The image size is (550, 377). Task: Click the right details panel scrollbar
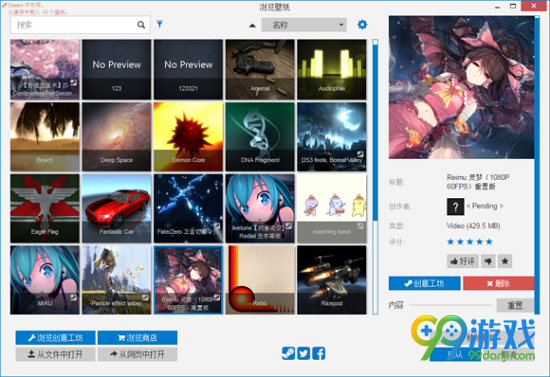click(x=537, y=165)
